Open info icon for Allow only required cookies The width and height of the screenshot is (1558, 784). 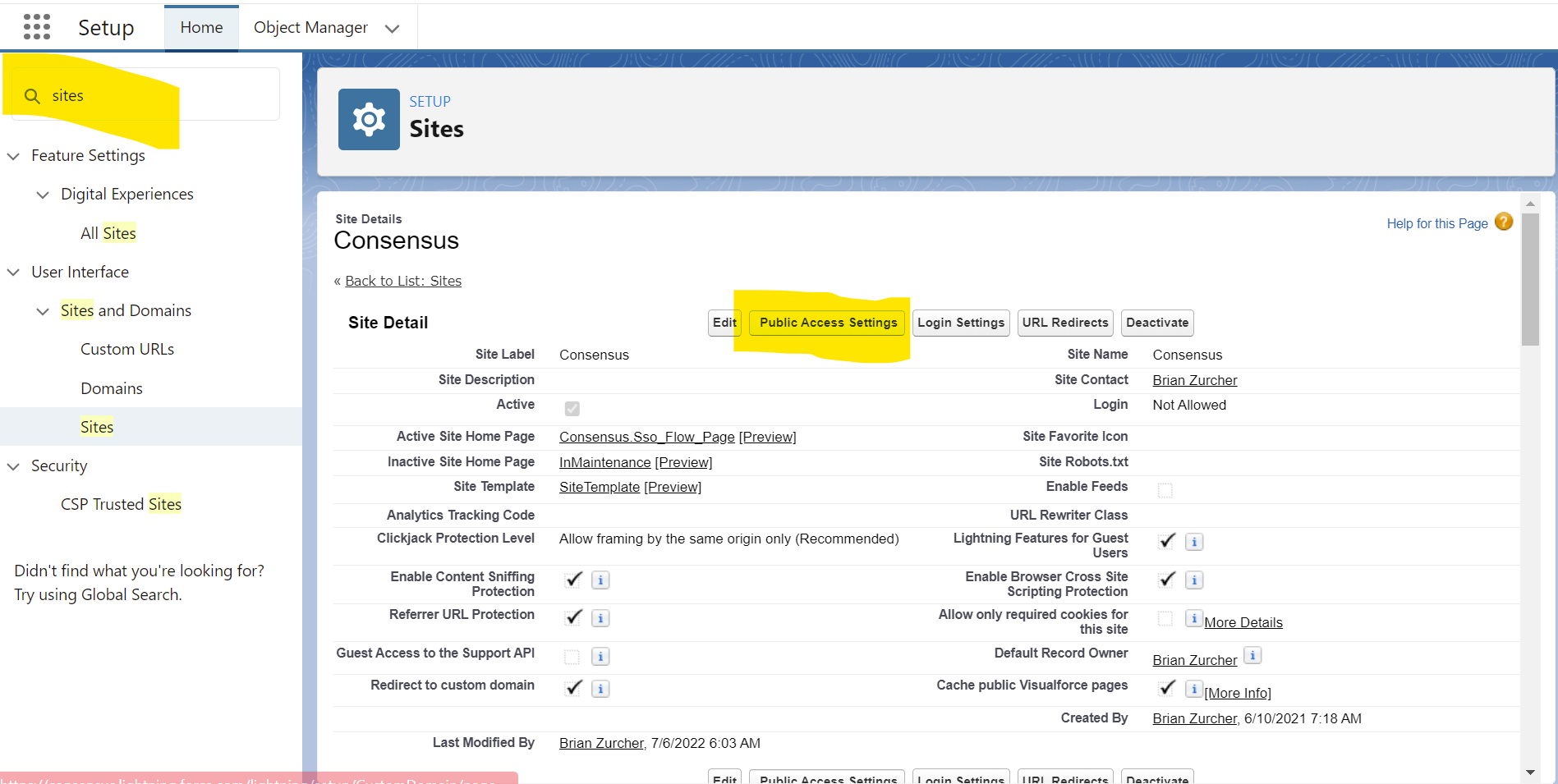pyautogui.click(x=1194, y=618)
